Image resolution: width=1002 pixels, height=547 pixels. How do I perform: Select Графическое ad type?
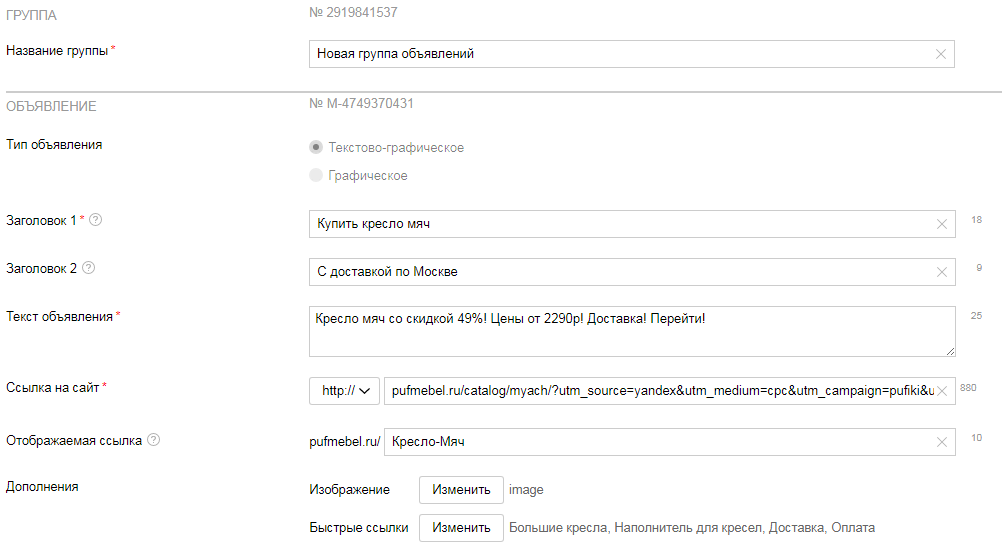point(316,175)
